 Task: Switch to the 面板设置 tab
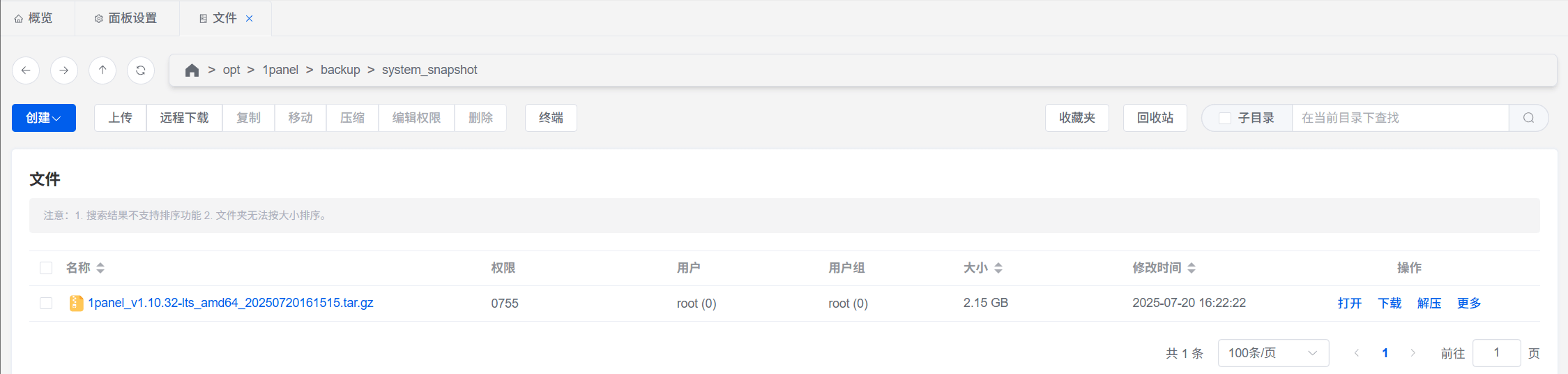pos(126,18)
